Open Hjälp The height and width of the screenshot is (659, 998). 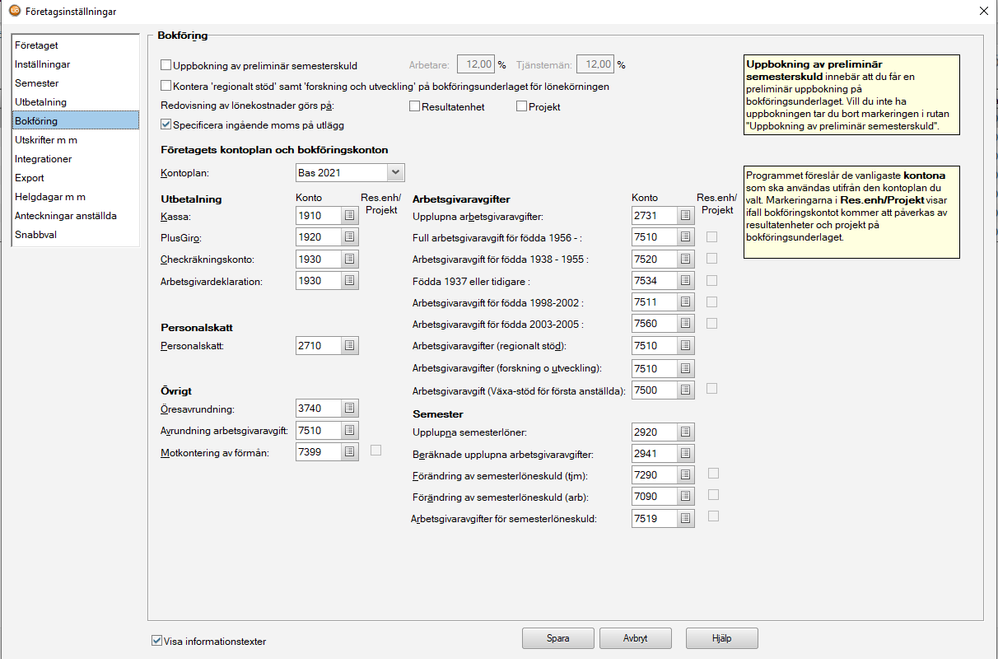[722, 638]
